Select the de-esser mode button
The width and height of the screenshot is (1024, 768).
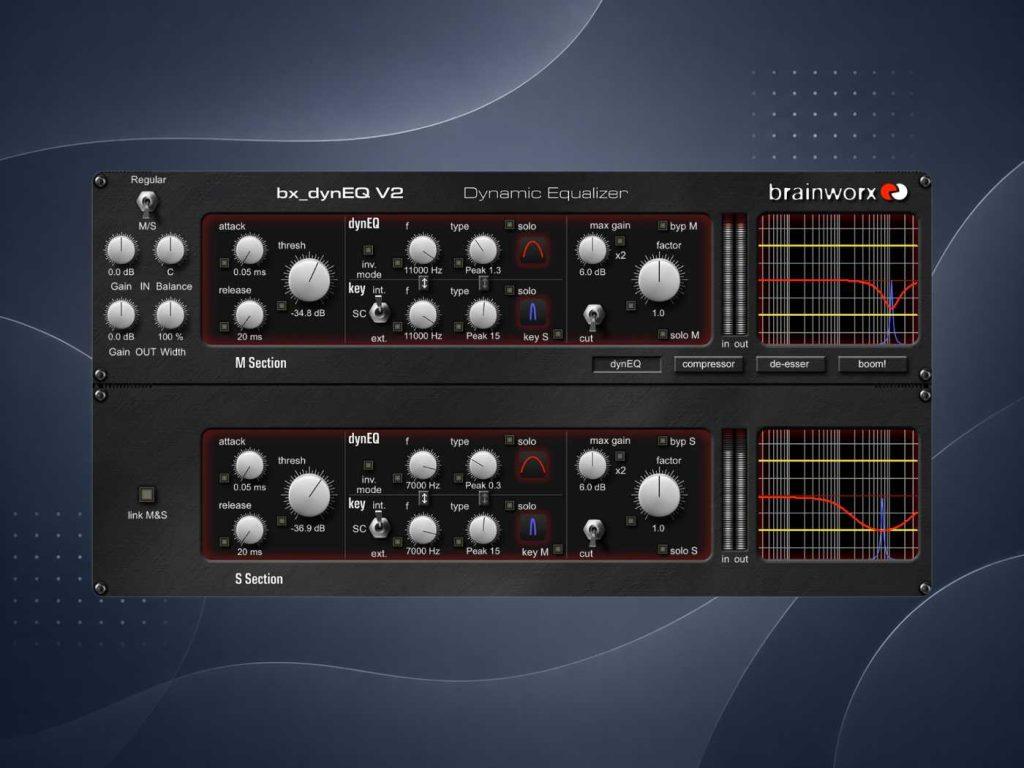(x=790, y=364)
